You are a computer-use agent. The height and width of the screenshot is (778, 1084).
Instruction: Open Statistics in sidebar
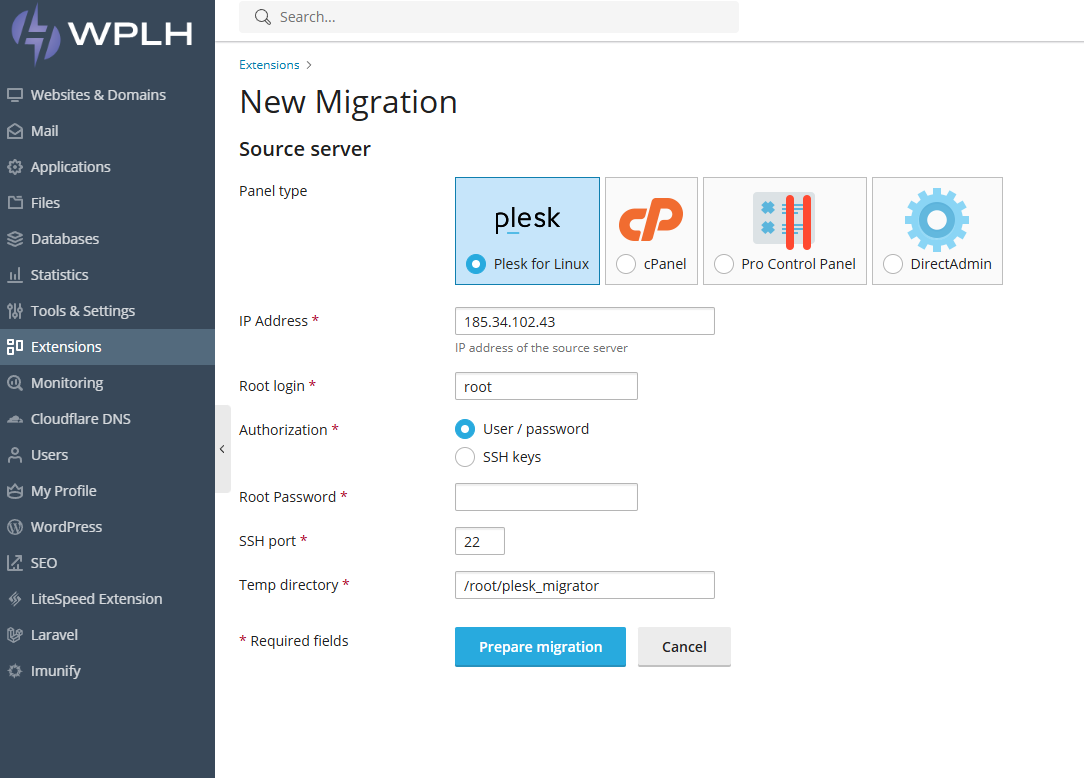pos(107,275)
